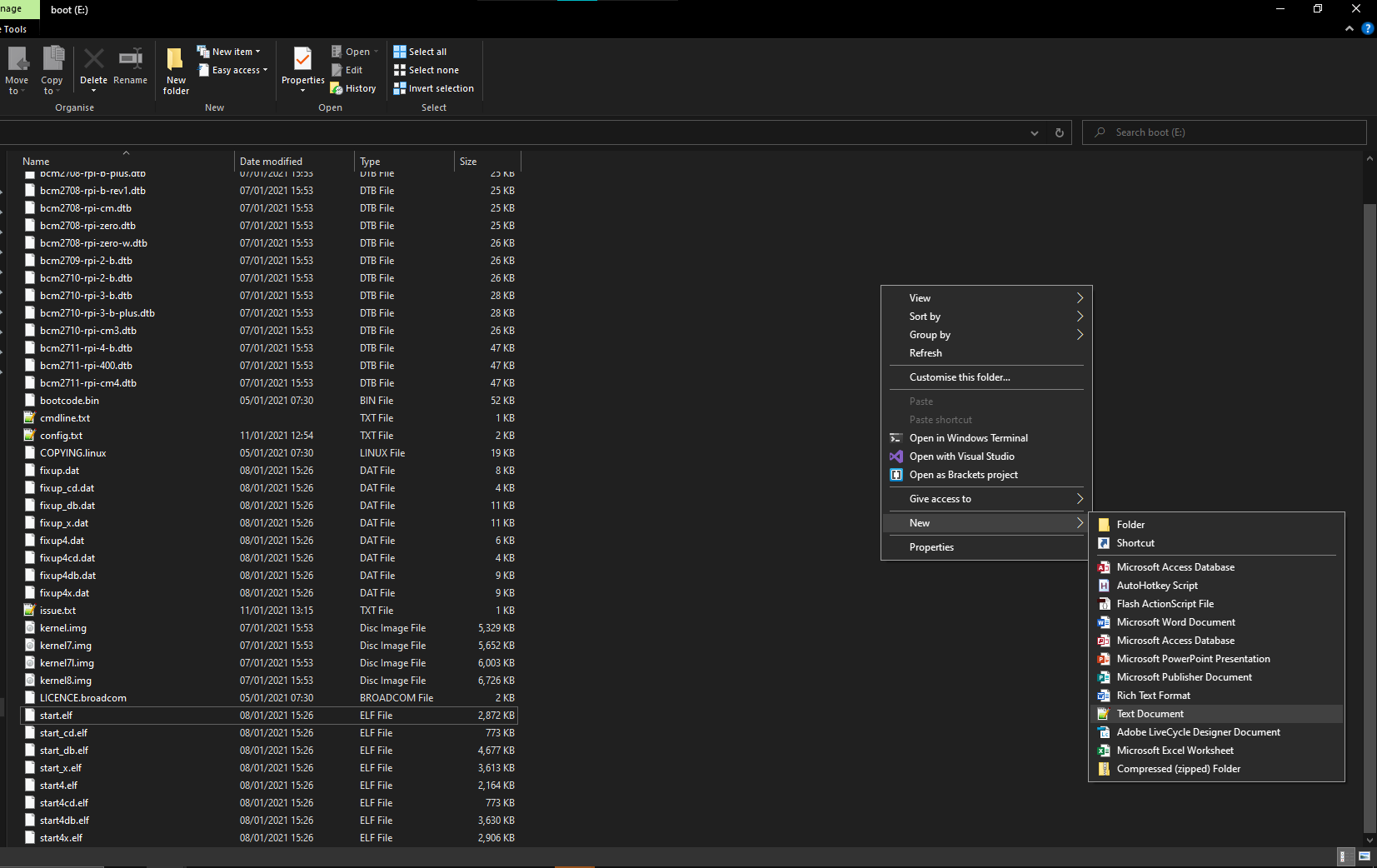The height and width of the screenshot is (868, 1377).
Task: Open the New item dropdown
Action: (229, 52)
